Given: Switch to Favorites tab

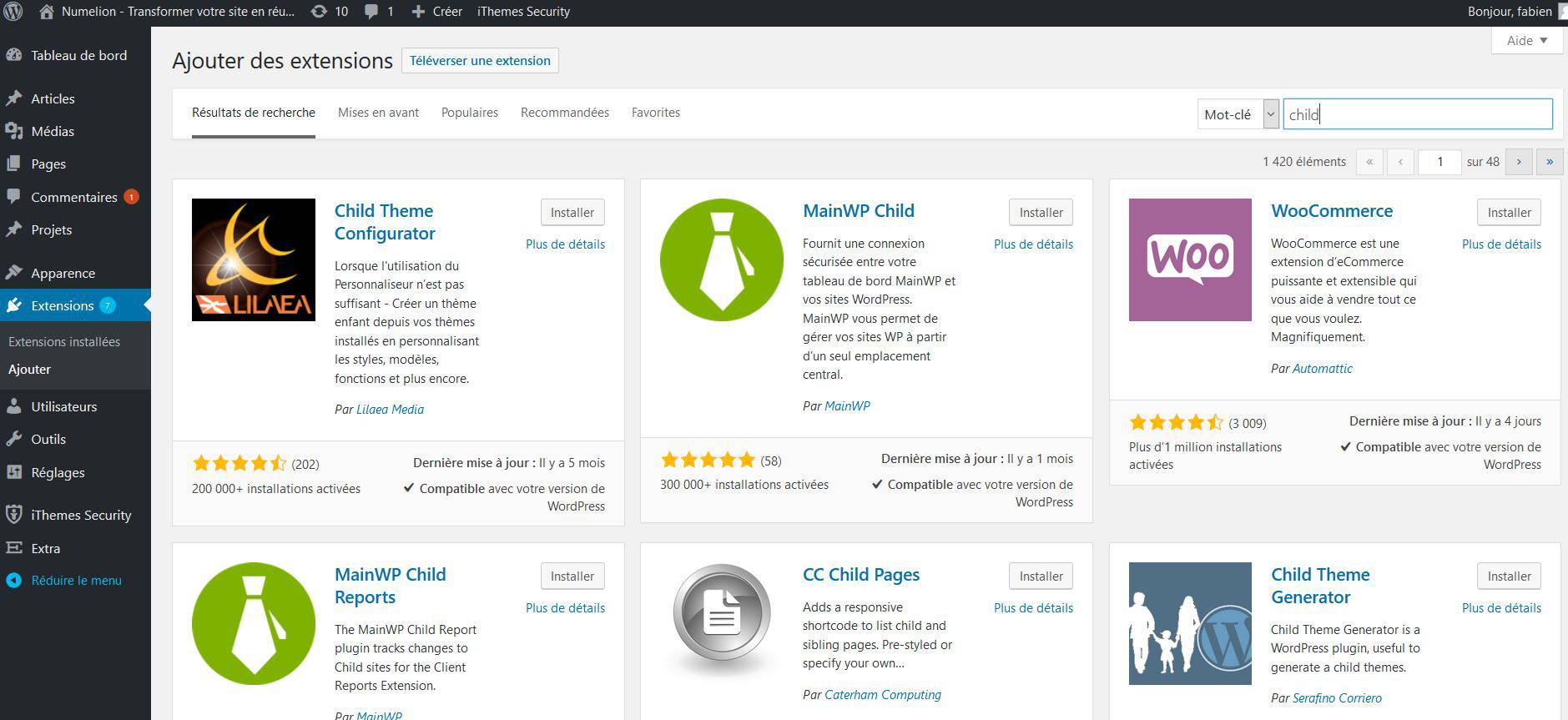Looking at the screenshot, I should pyautogui.click(x=656, y=113).
